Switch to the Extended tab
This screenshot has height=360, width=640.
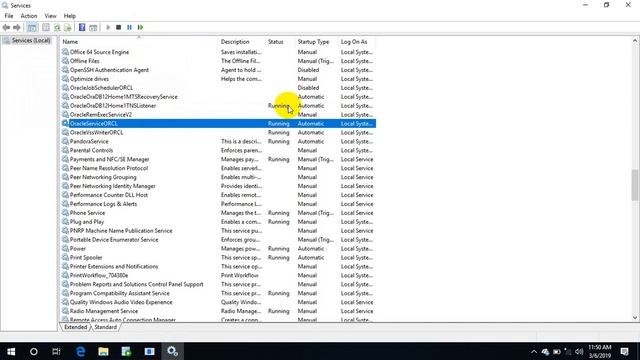tap(76, 327)
